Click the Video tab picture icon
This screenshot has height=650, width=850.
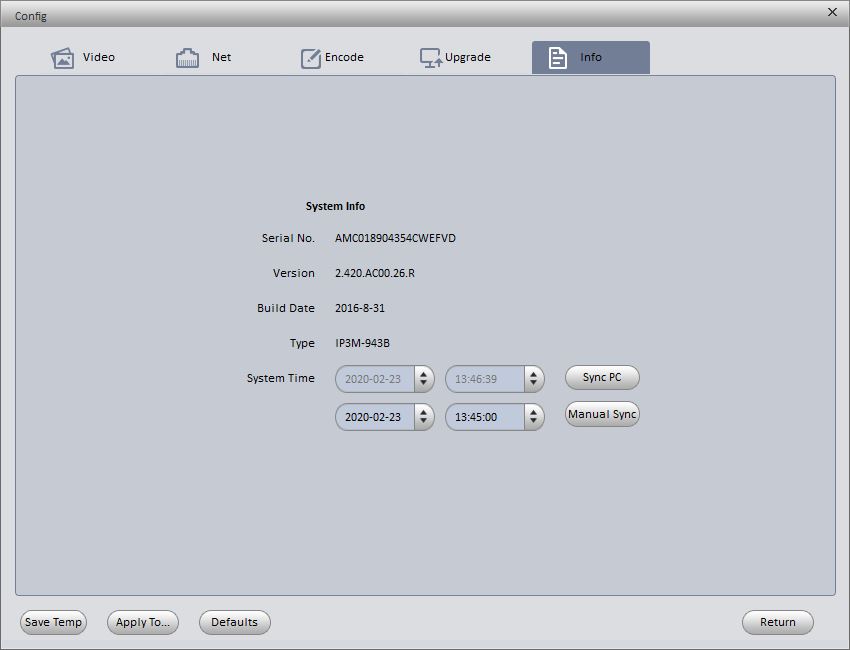(62, 57)
